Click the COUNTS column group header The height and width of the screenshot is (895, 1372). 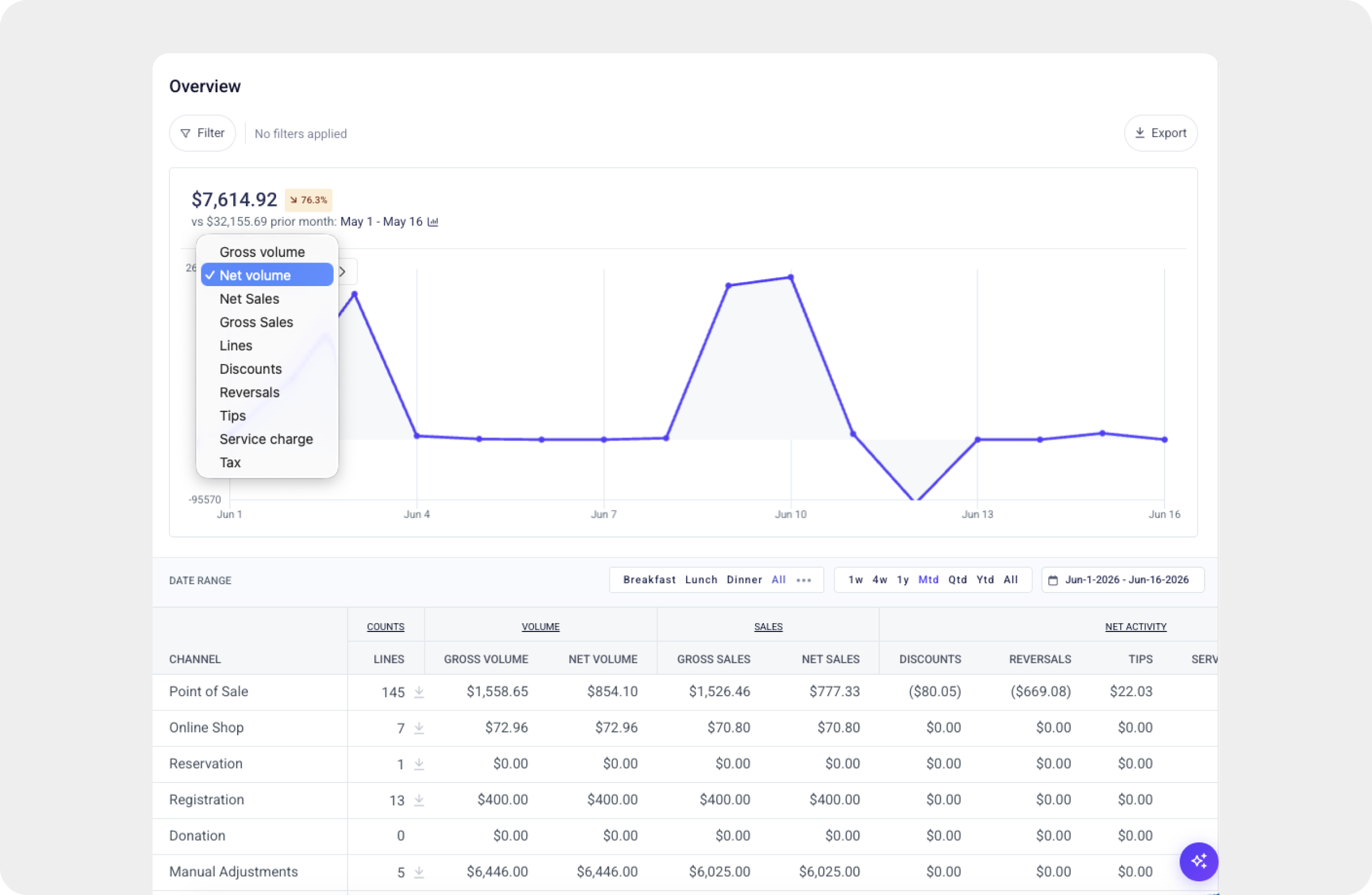point(386,626)
